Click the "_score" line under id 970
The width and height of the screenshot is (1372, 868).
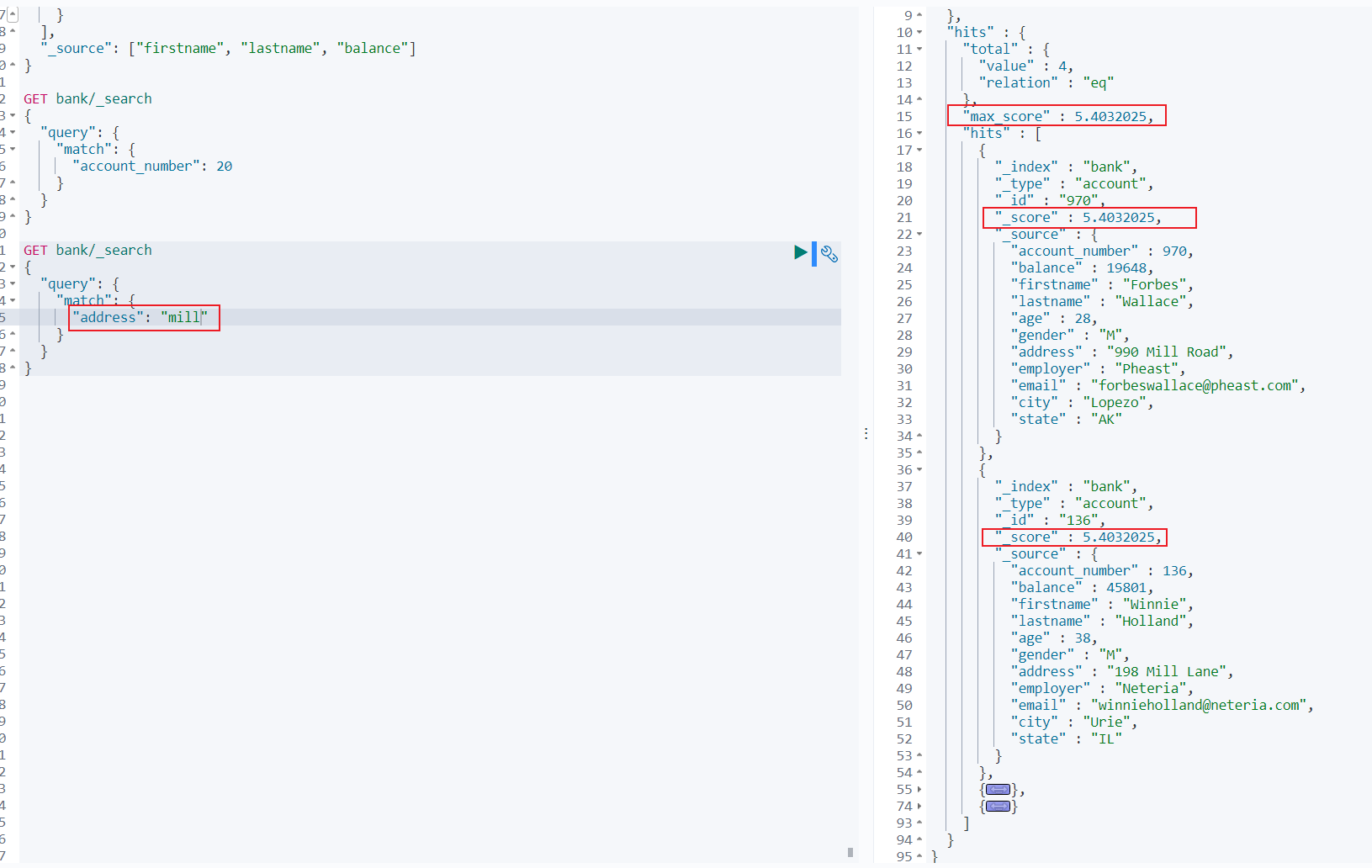(1078, 217)
